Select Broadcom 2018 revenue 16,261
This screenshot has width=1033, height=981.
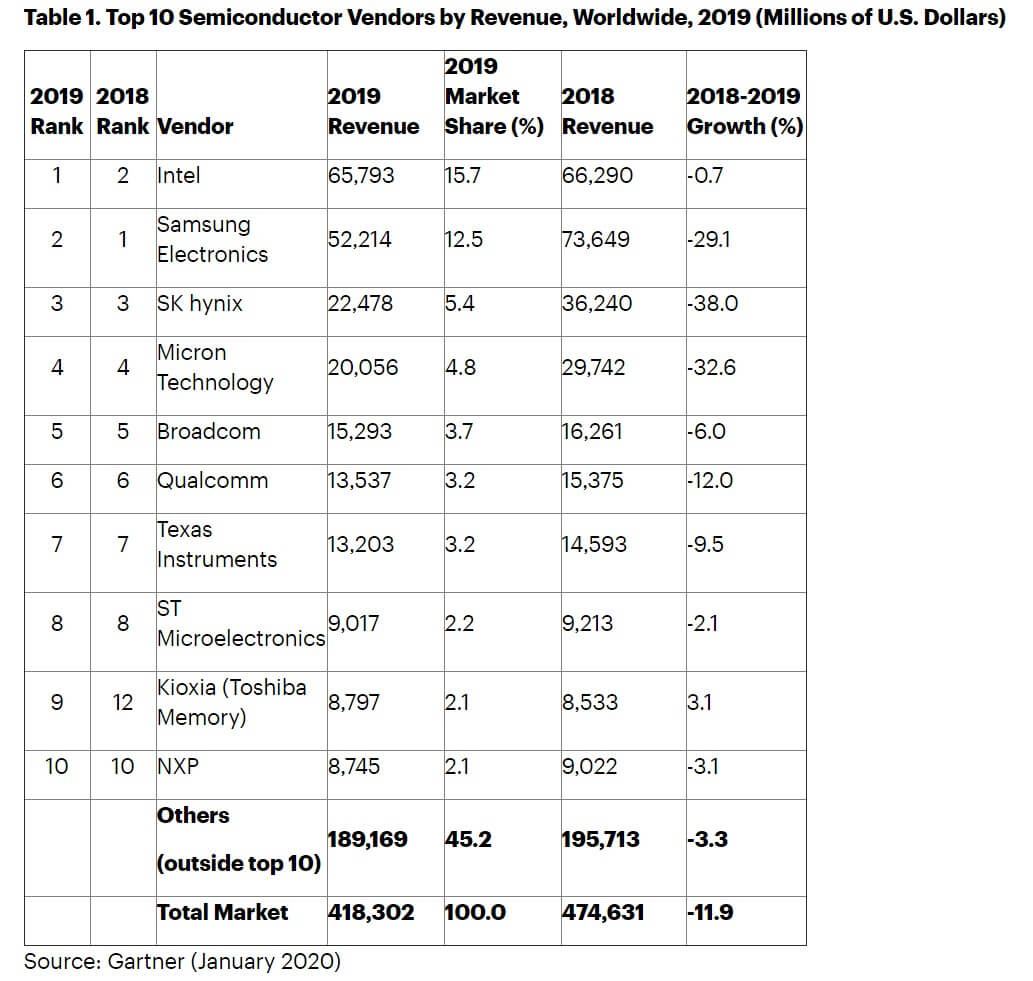(592, 431)
